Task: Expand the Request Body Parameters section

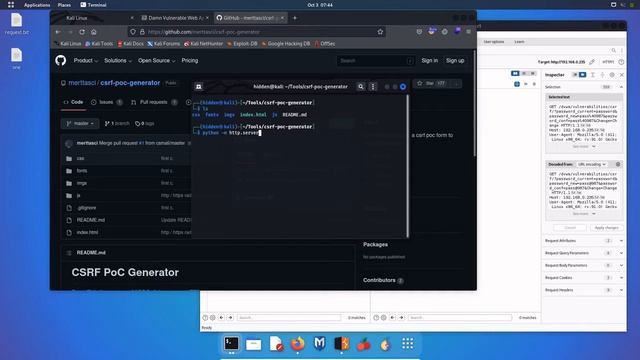Action: 584,265
